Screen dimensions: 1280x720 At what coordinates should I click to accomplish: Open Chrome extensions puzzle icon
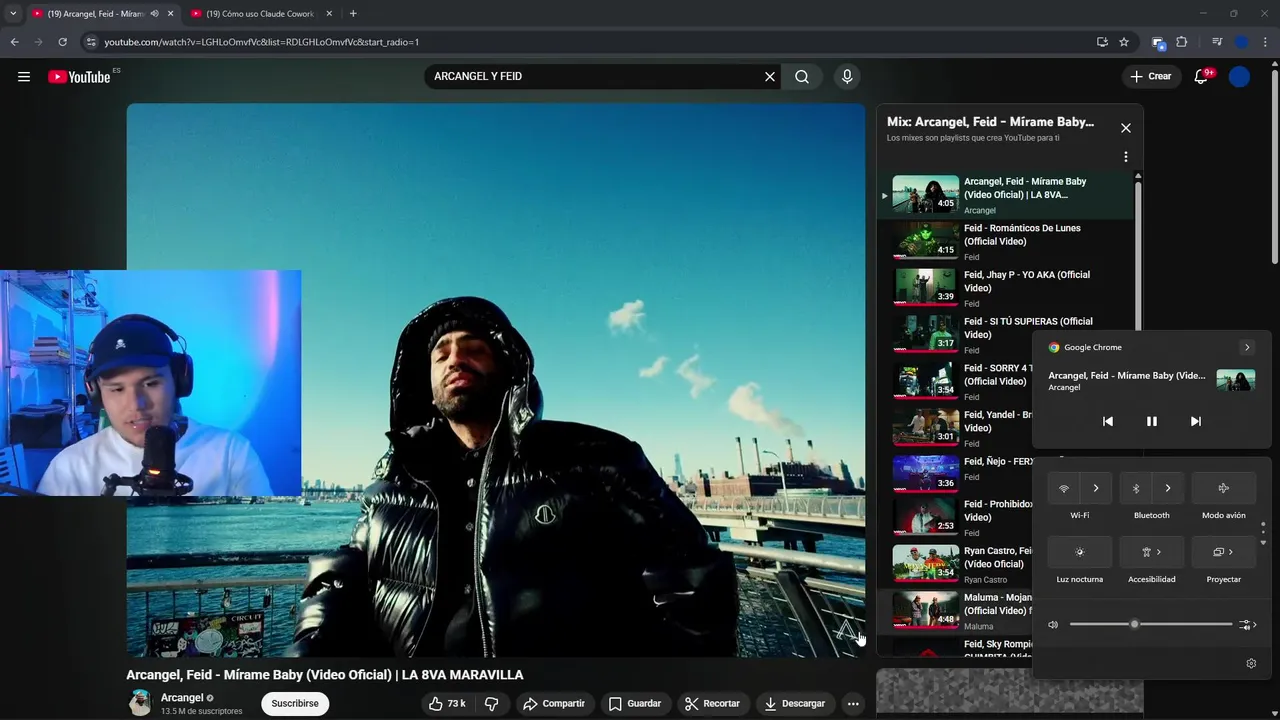tap(1182, 42)
